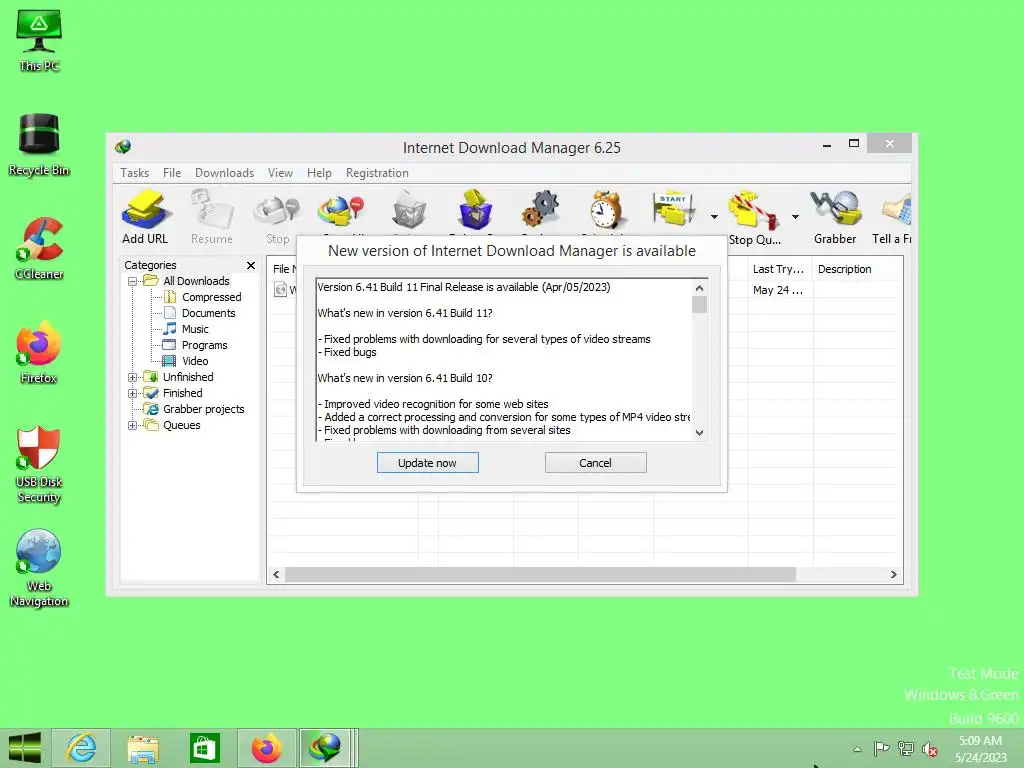Close the Categories panel with the X
Screen dimensions: 1024x768
pos(251,265)
